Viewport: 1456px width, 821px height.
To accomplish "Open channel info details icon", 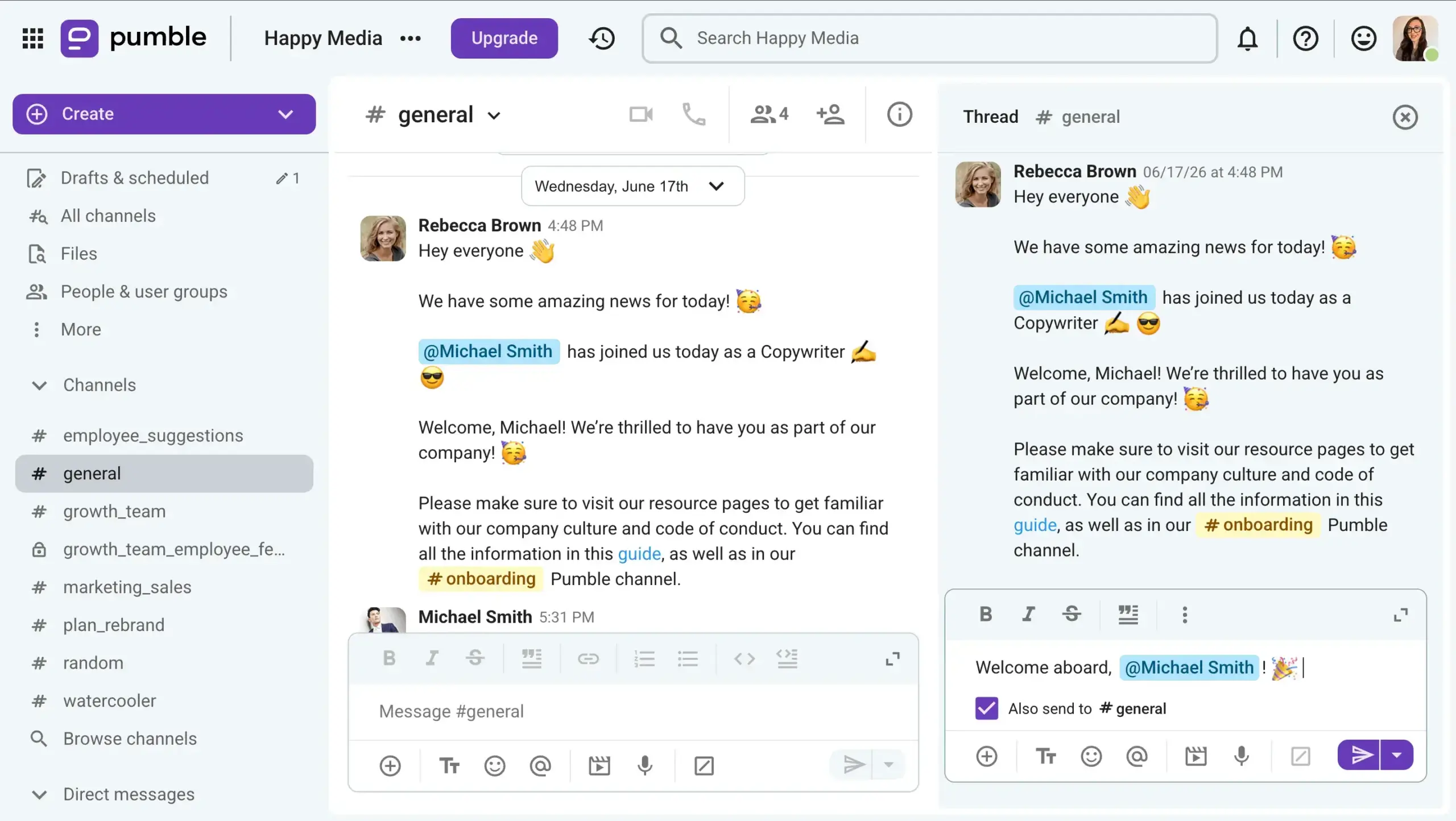I will pyautogui.click(x=899, y=115).
